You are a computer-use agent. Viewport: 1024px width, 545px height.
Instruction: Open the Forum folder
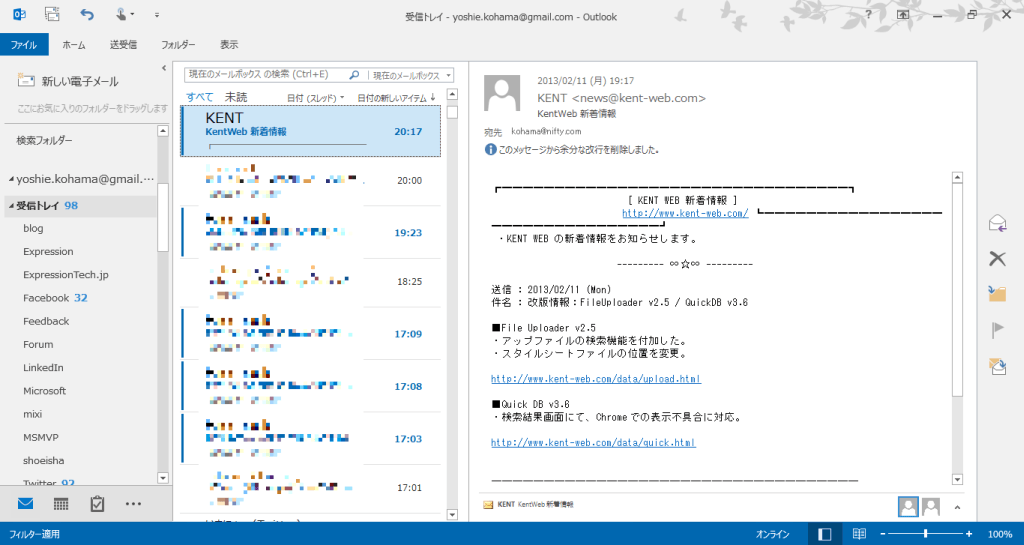[39, 344]
